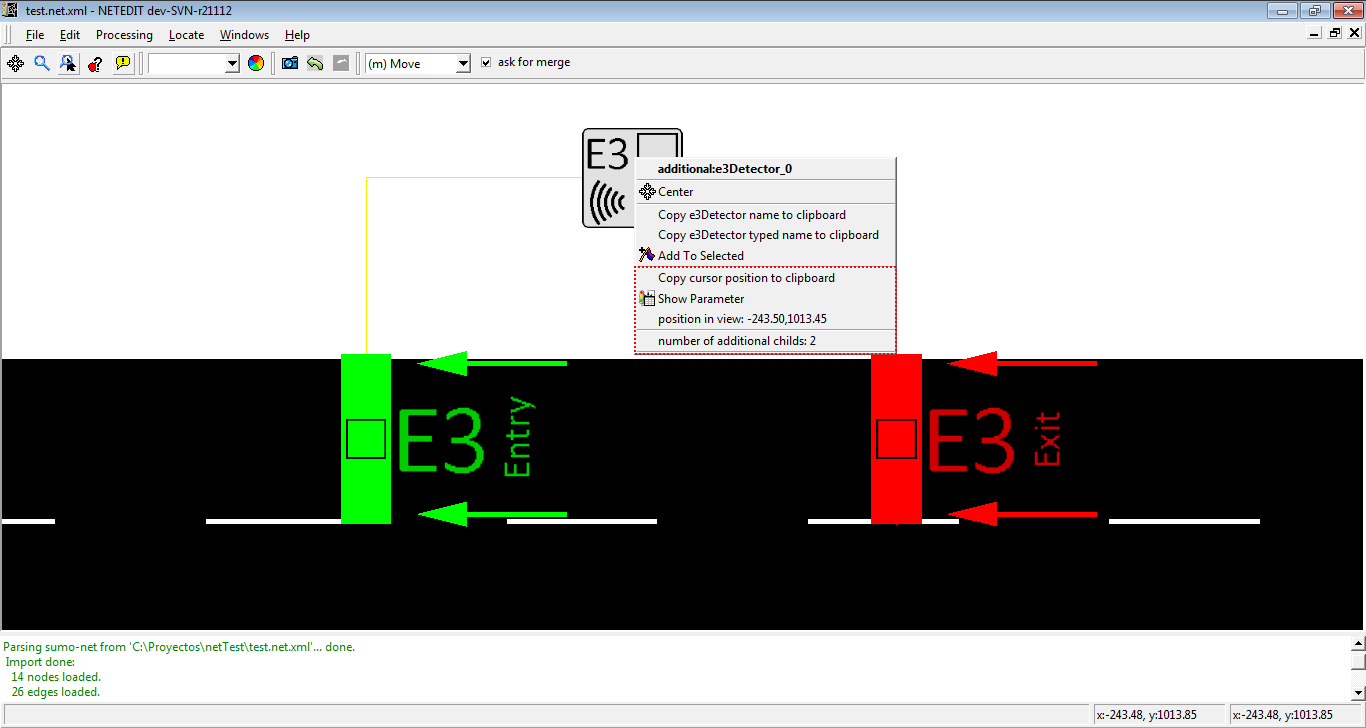
Task: Toggle the 'ask for merge' checkbox
Action: click(486, 62)
